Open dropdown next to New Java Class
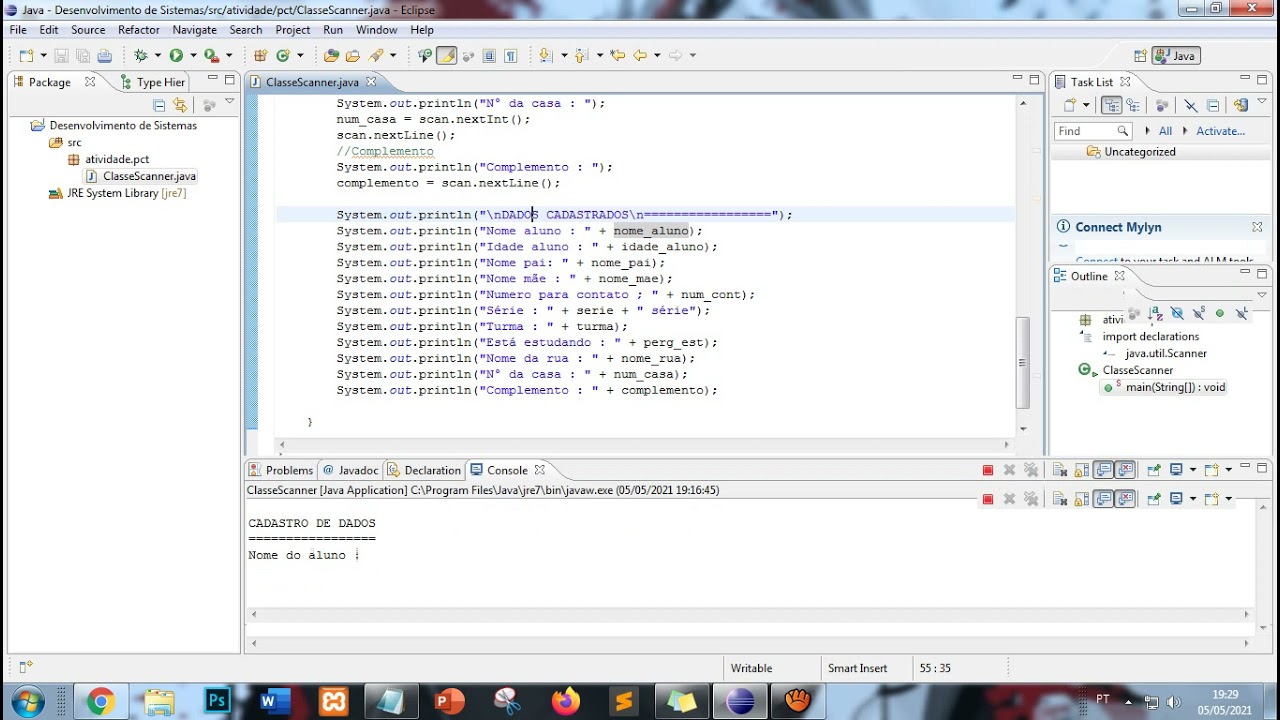The image size is (1280, 720). [x=300, y=56]
